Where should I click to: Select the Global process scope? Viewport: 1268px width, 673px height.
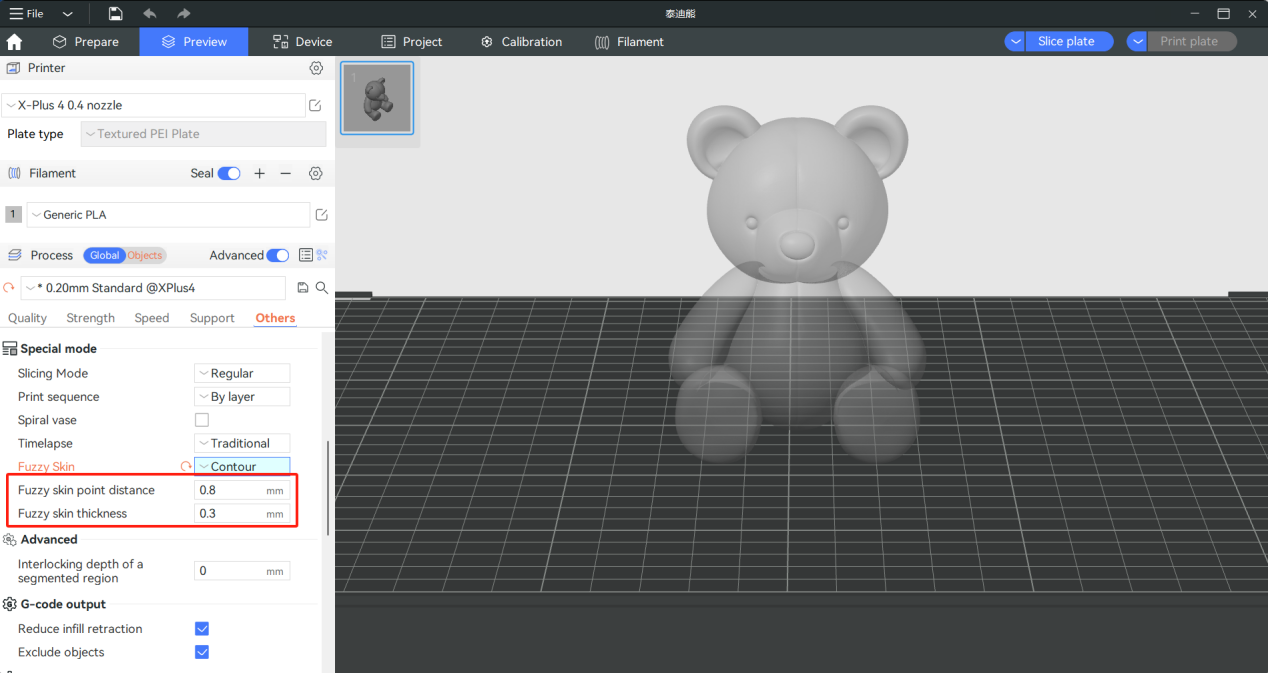click(104, 255)
